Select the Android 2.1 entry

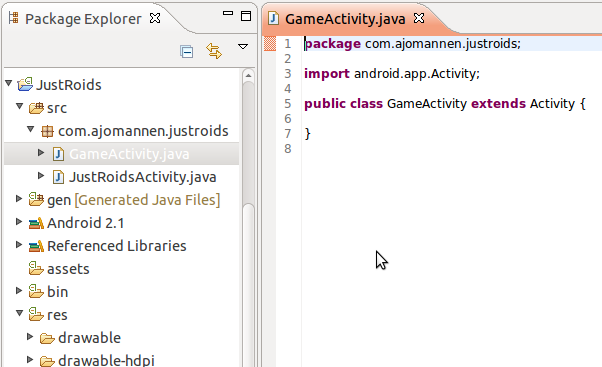pos(86,223)
